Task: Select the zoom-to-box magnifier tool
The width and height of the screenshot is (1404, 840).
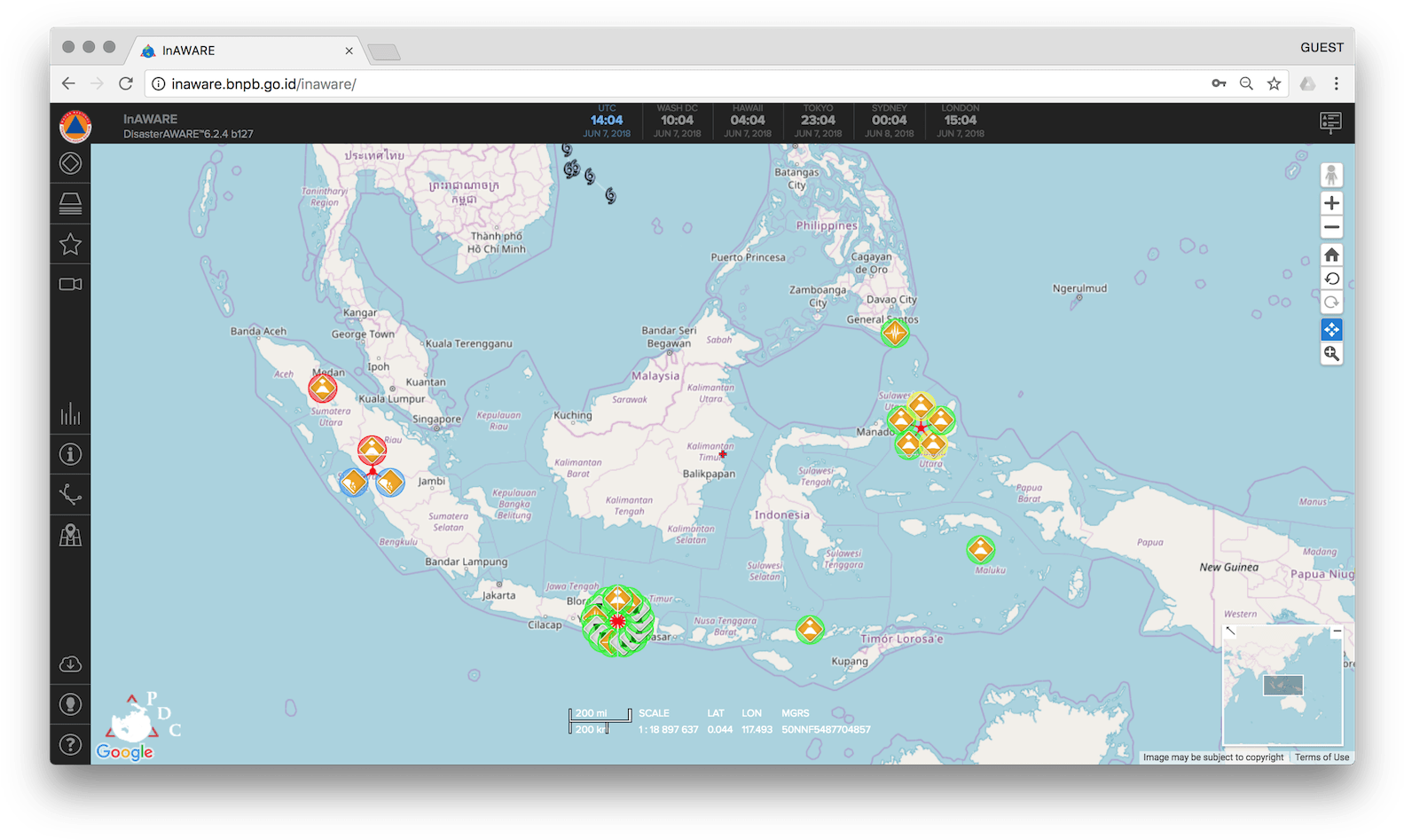Action: [x=1331, y=354]
